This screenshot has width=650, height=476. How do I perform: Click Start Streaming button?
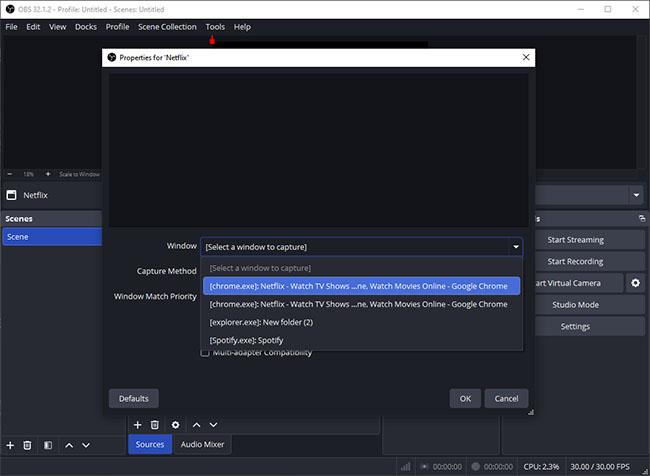(589, 240)
